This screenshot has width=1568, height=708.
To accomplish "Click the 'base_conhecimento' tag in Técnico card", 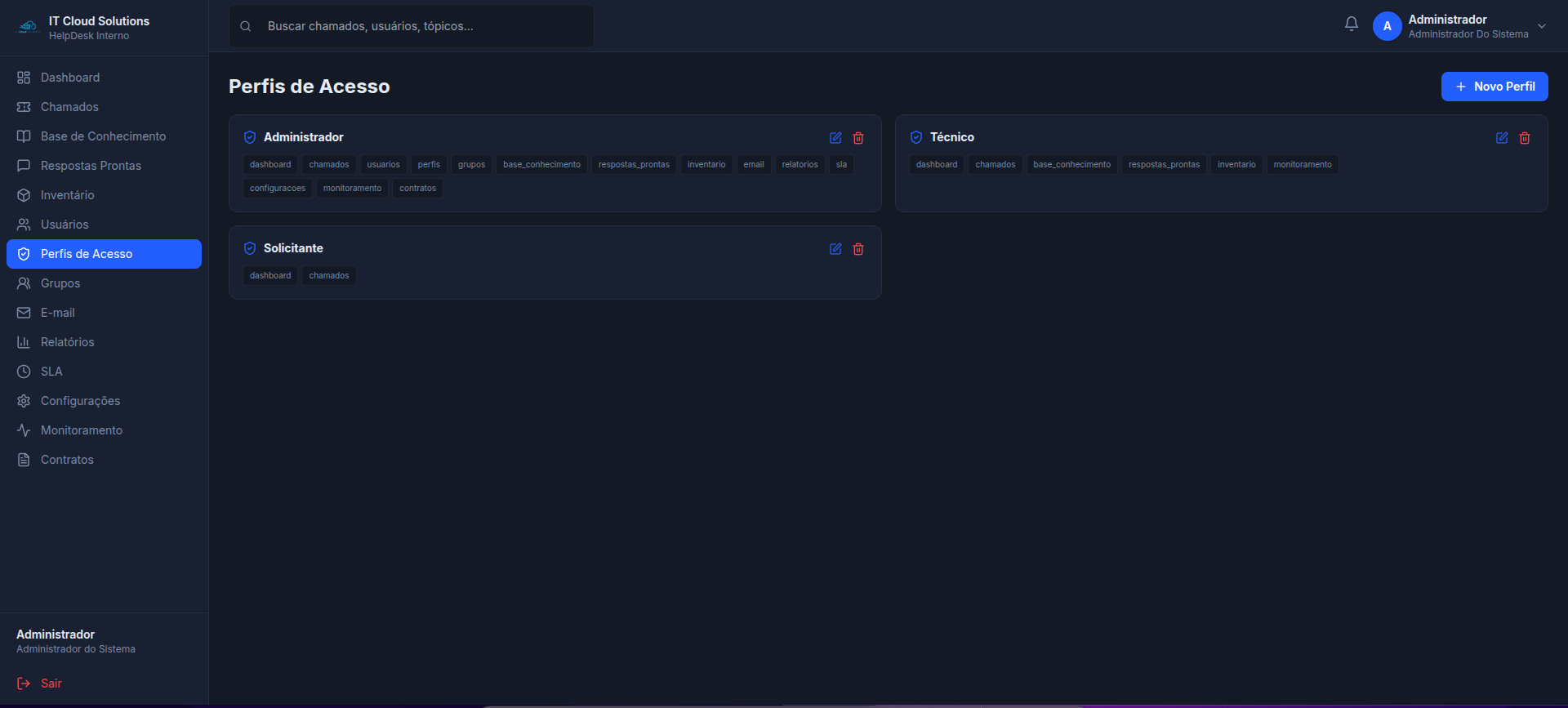I will (1071, 164).
